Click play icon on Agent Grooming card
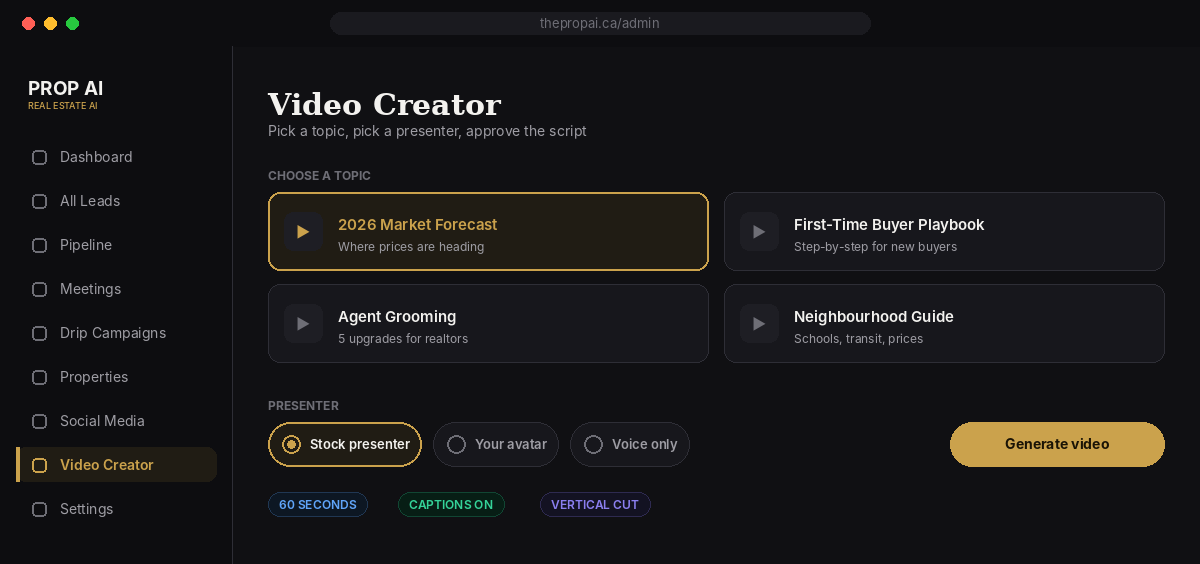The width and height of the screenshot is (1200, 564). pyautogui.click(x=303, y=324)
